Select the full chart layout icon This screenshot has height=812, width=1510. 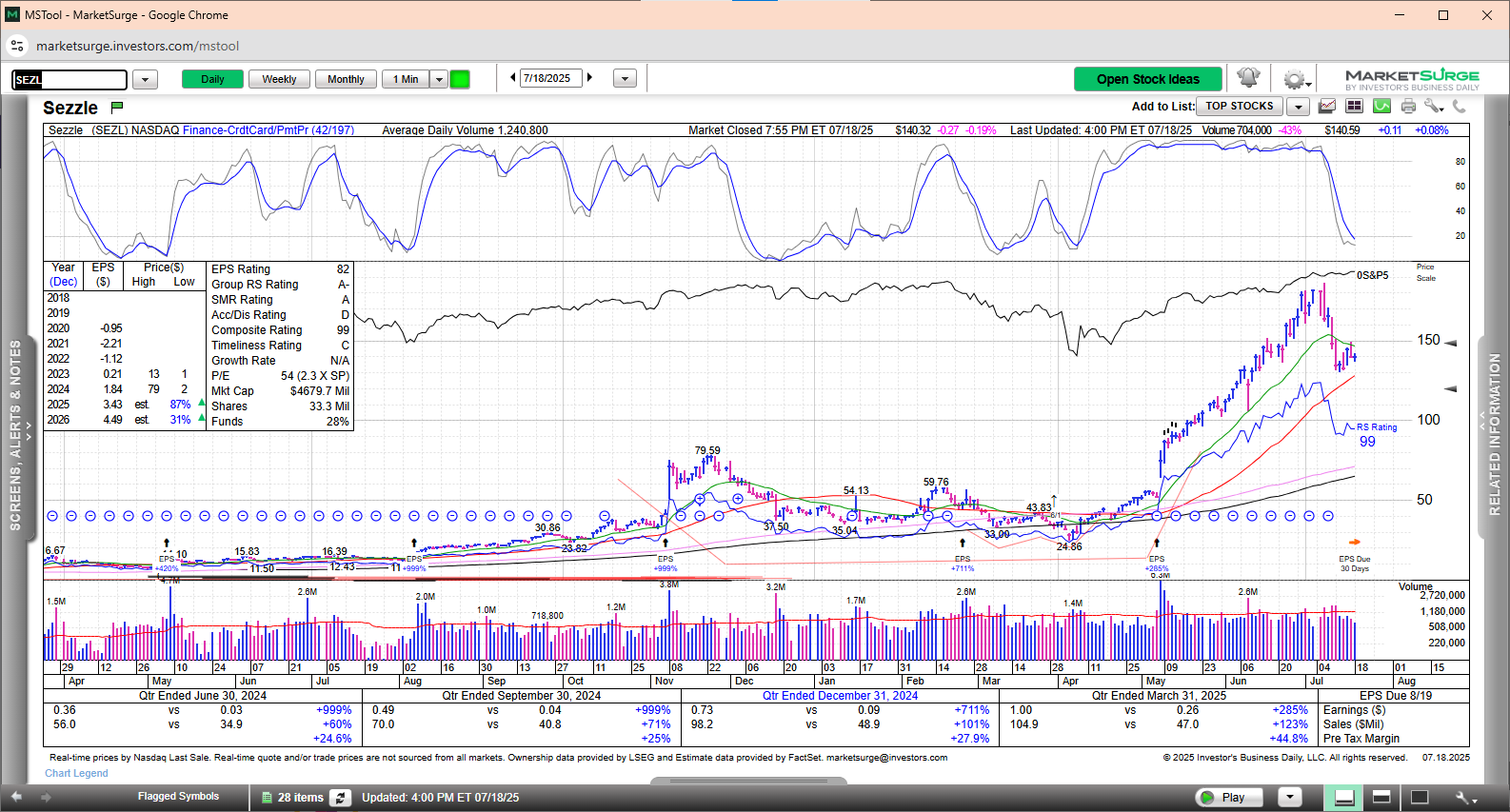point(1419,798)
